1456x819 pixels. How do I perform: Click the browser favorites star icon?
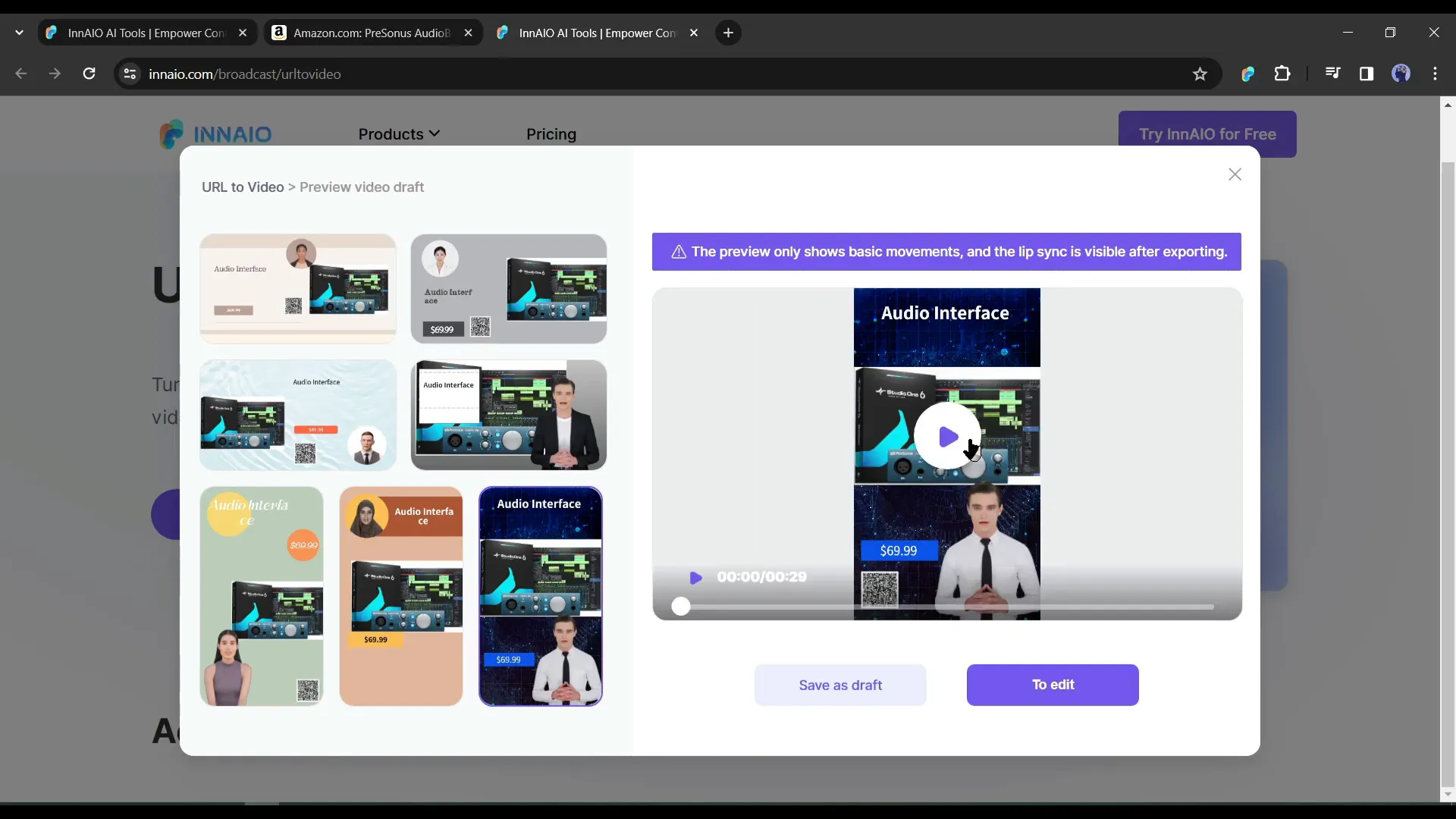pos(1200,74)
